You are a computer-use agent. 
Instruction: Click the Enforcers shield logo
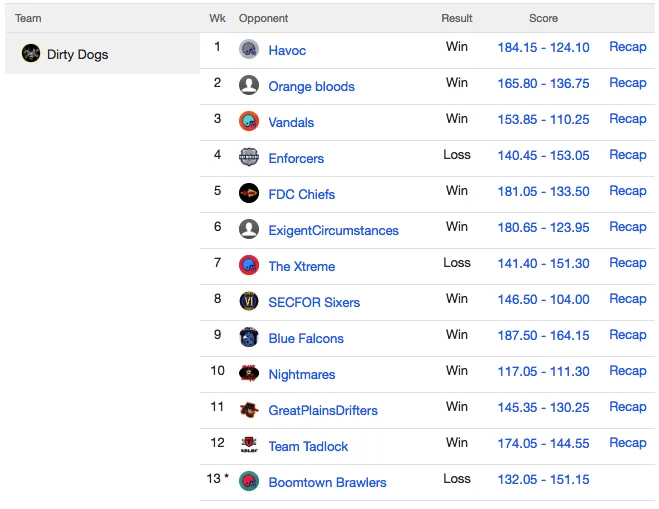(x=249, y=158)
